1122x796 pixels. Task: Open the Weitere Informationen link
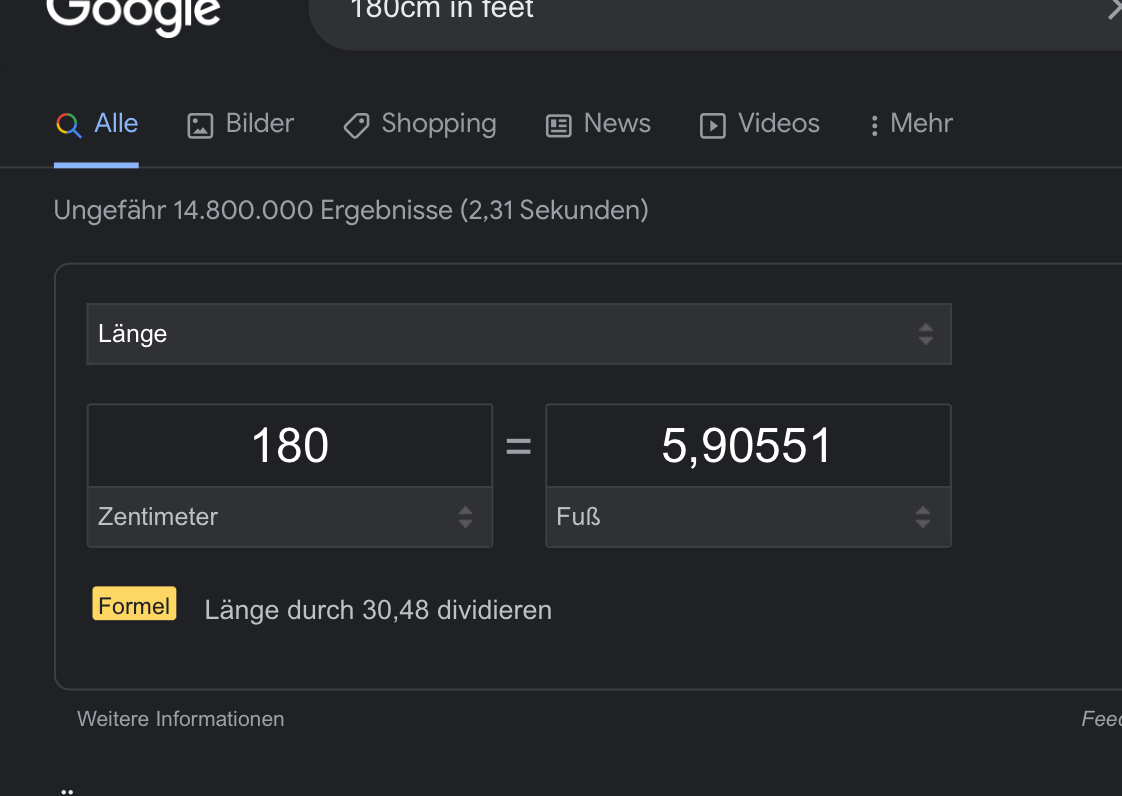click(x=180, y=719)
